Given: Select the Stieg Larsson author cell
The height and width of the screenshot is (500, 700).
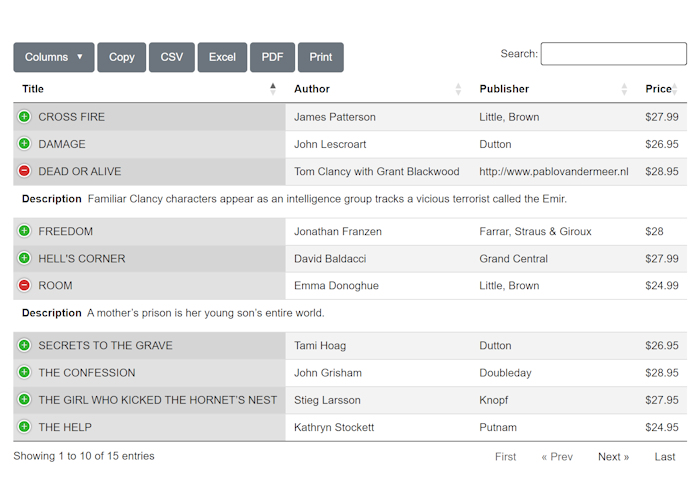Looking at the screenshot, I should point(378,400).
